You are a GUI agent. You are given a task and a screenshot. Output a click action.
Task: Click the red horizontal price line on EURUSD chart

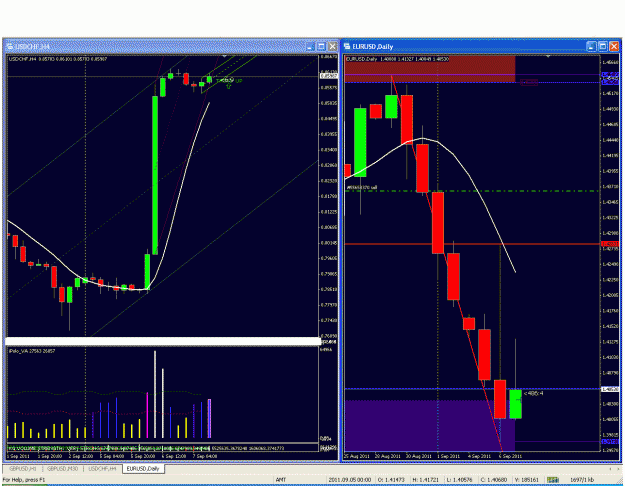[x=472, y=244]
